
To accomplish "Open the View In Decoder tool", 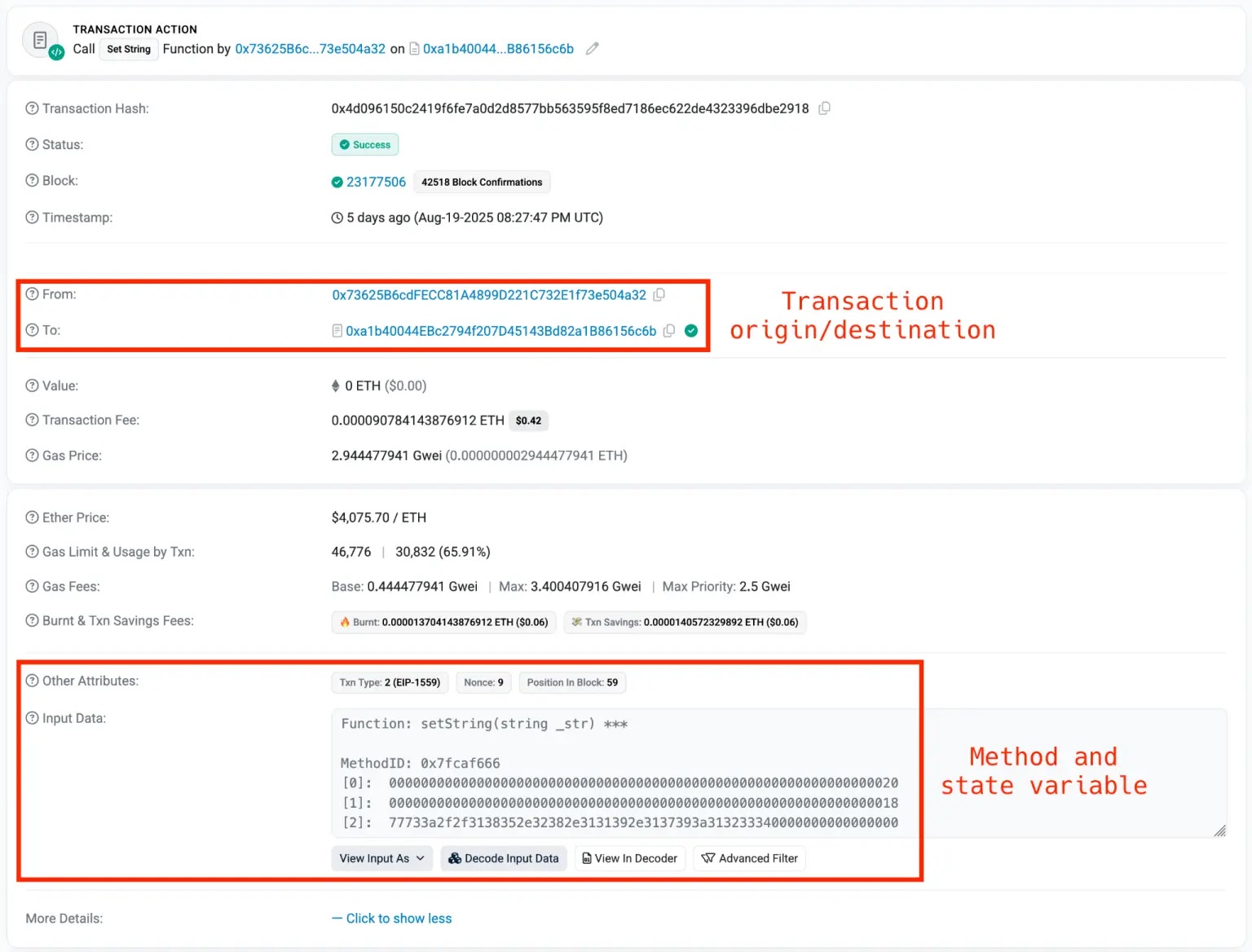I will 629,857.
